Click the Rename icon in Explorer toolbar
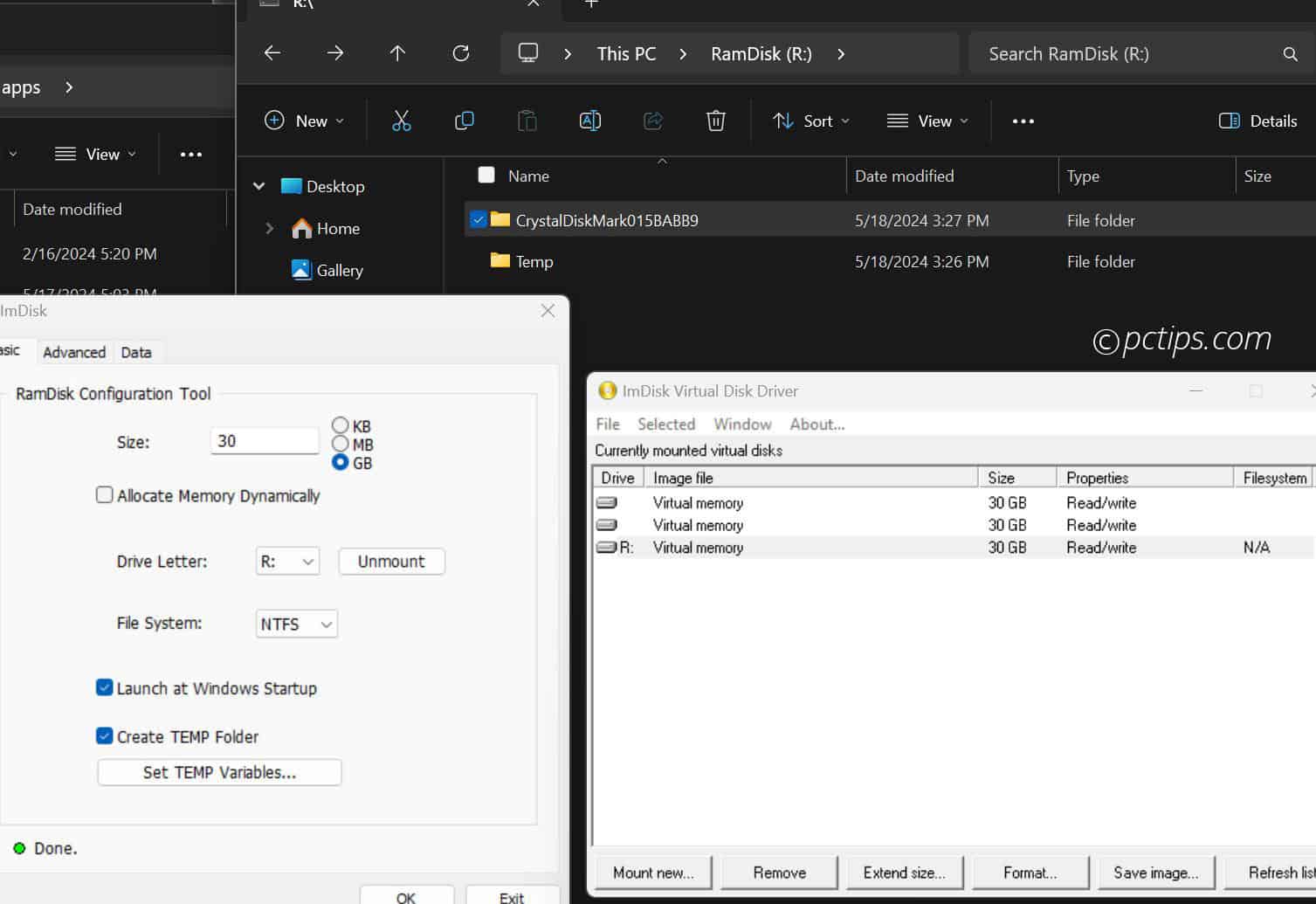Screen dimensions: 1316x904 pos(590,121)
